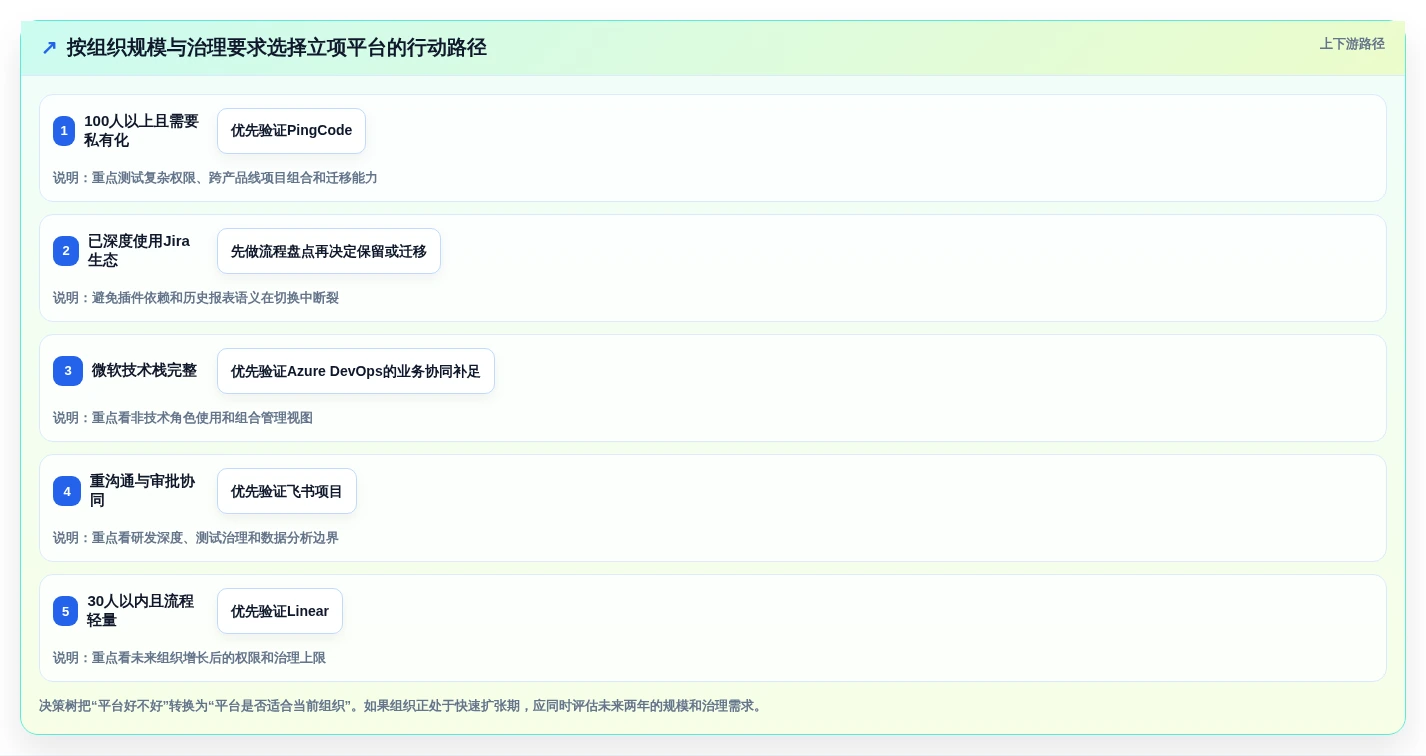The width and height of the screenshot is (1426, 756).
Task: Click condition text 100人以上且需要私有化
Action: 142,131
